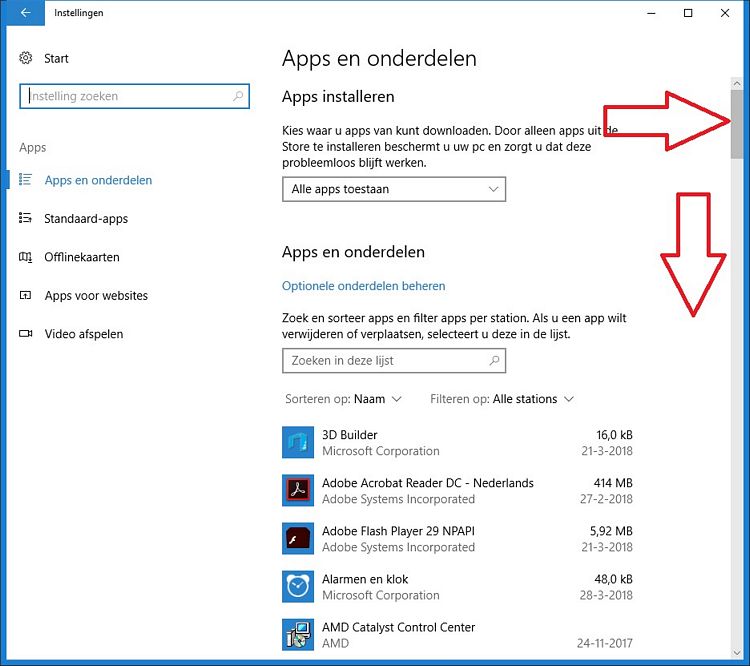Click the 24-11-2017 install date
This screenshot has width=750, height=666.
pos(605,643)
